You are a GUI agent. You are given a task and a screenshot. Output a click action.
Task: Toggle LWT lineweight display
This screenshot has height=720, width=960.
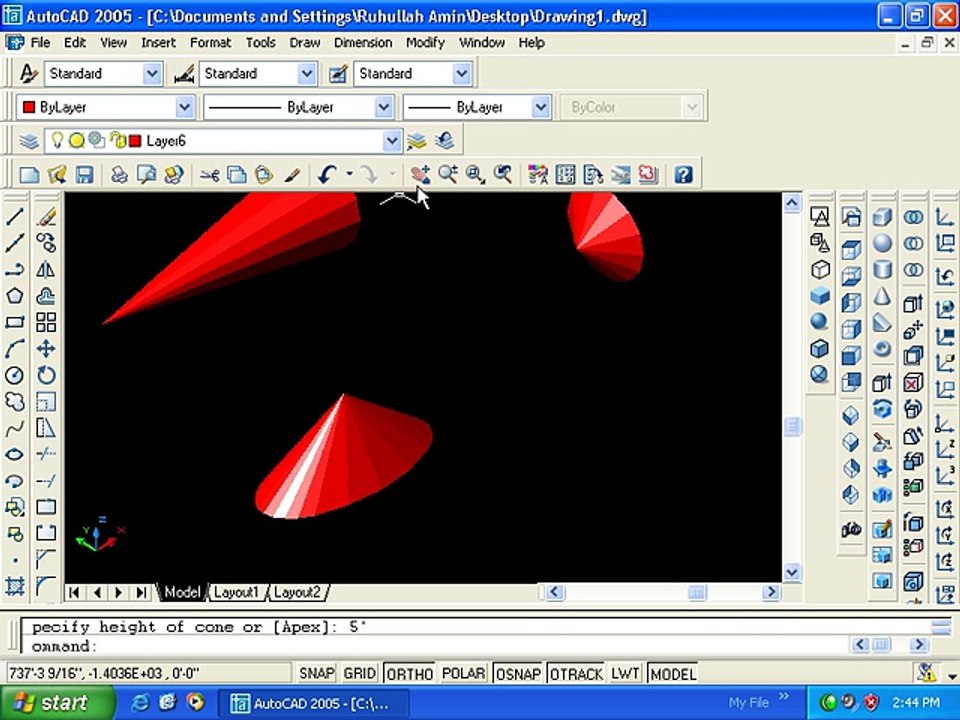pyautogui.click(x=625, y=673)
